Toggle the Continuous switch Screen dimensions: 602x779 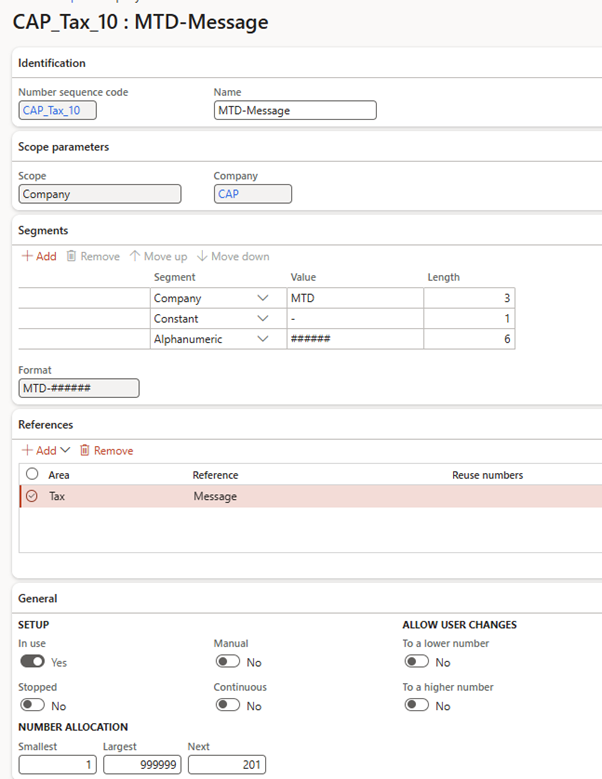[228, 704]
